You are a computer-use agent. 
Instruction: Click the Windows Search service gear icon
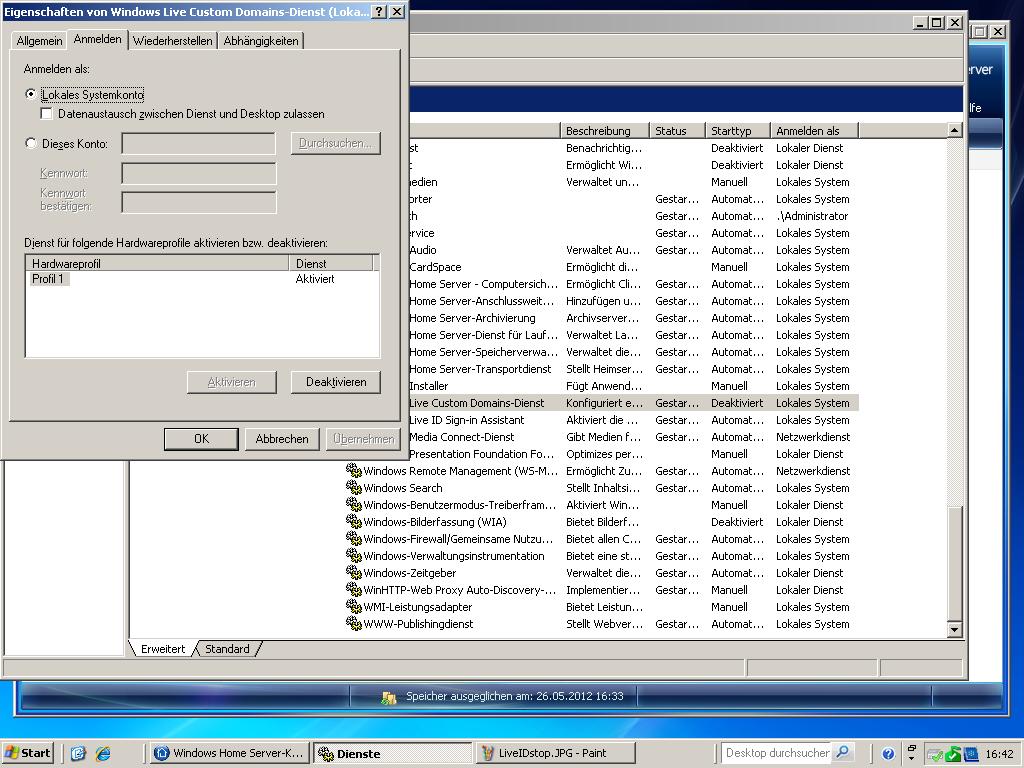[x=353, y=487]
